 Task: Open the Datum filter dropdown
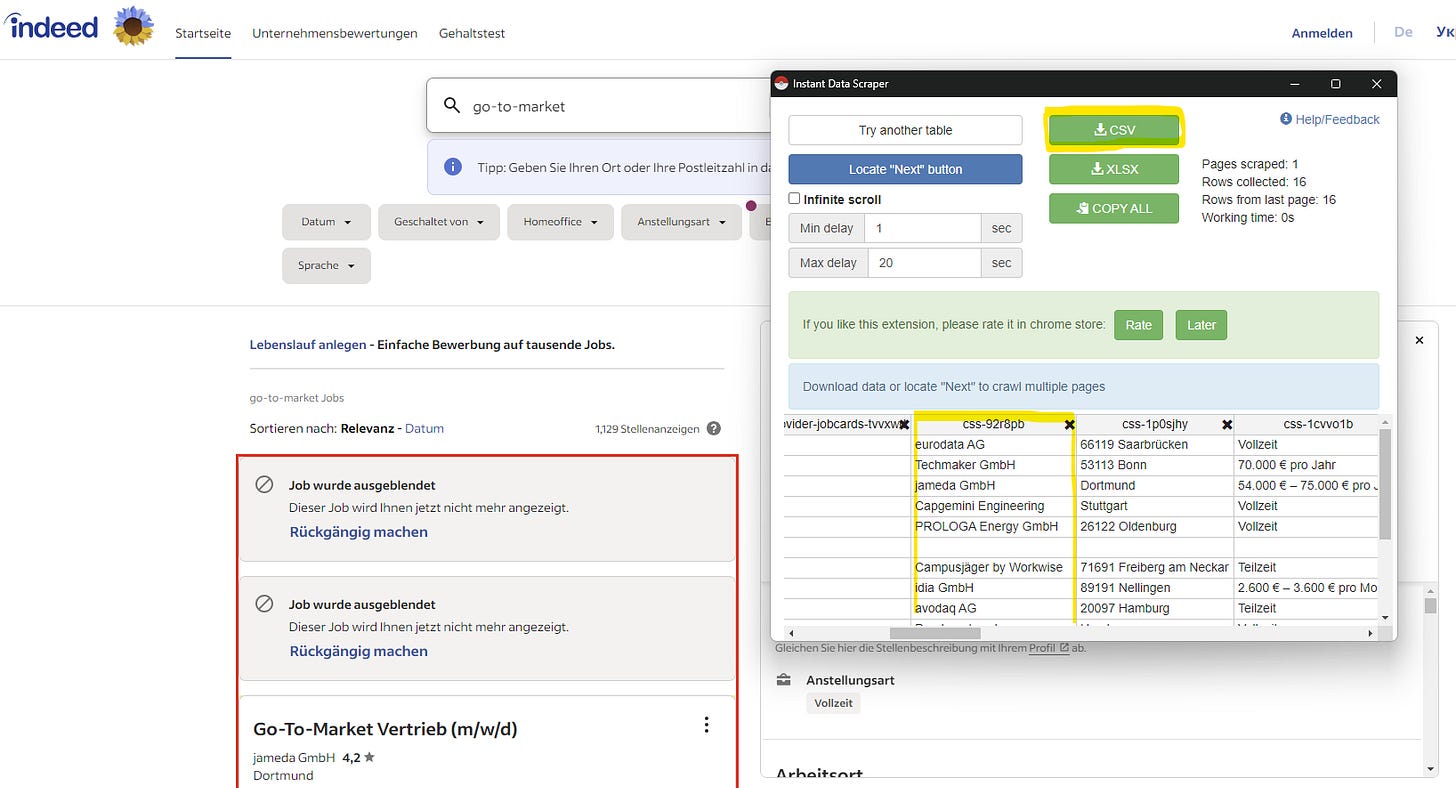326,222
